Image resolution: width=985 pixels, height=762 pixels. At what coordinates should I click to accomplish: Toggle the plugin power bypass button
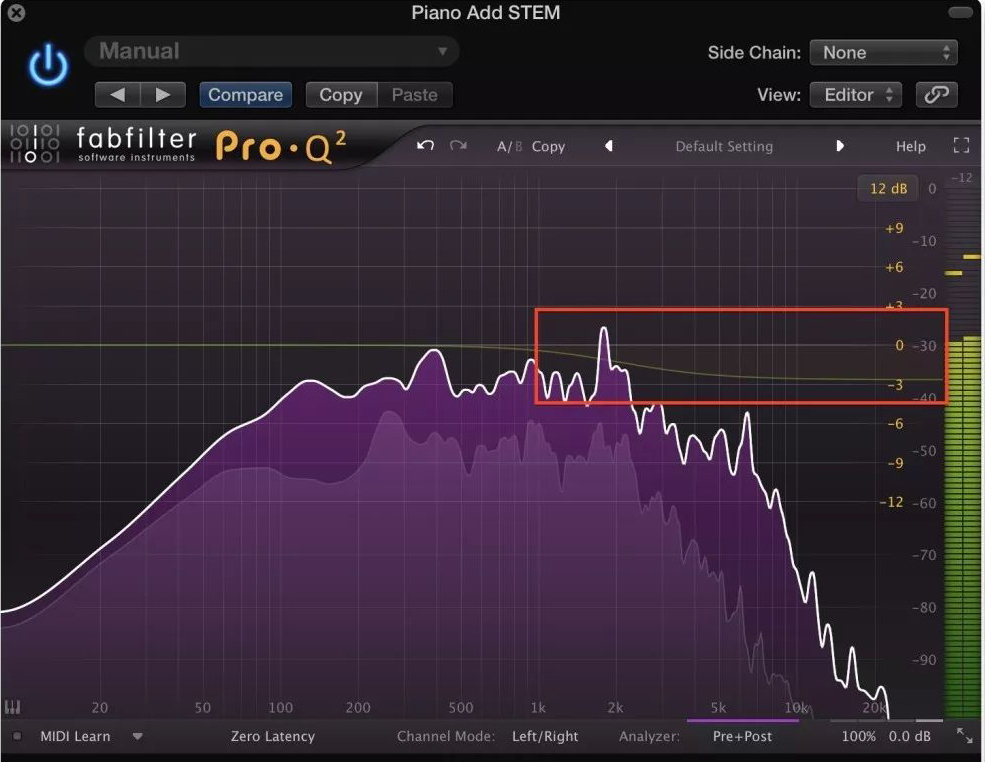[x=48, y=65]
